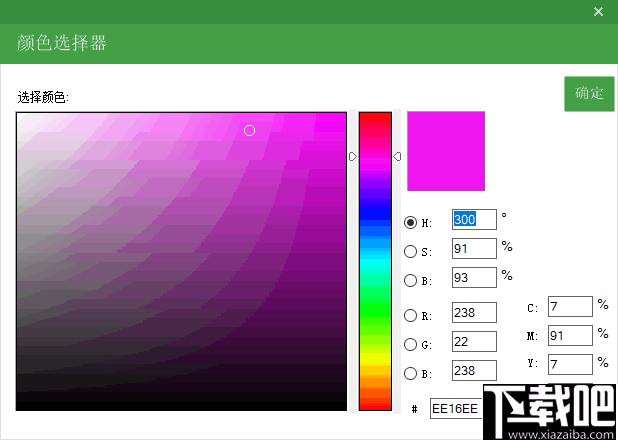Select the H hue radio button
Image resolution: width=618 pixels, height=440 pixels.
coord(410,222)
